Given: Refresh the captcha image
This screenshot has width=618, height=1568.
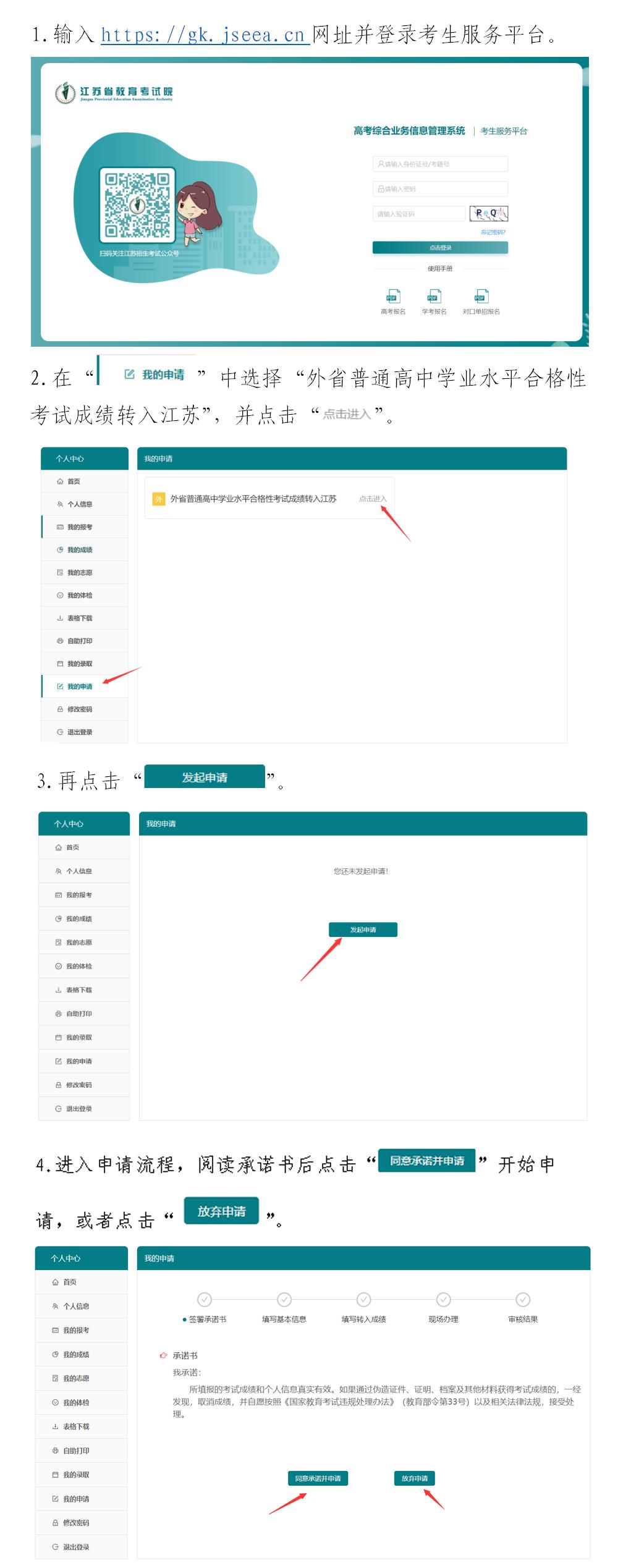Looking at the screenshot, I should [489, 214].
